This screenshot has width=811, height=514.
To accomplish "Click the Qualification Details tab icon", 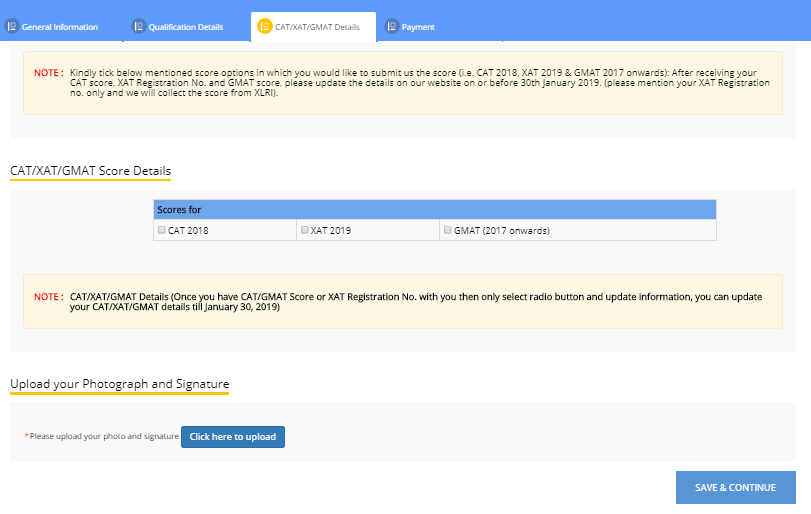I will point(139,26).
